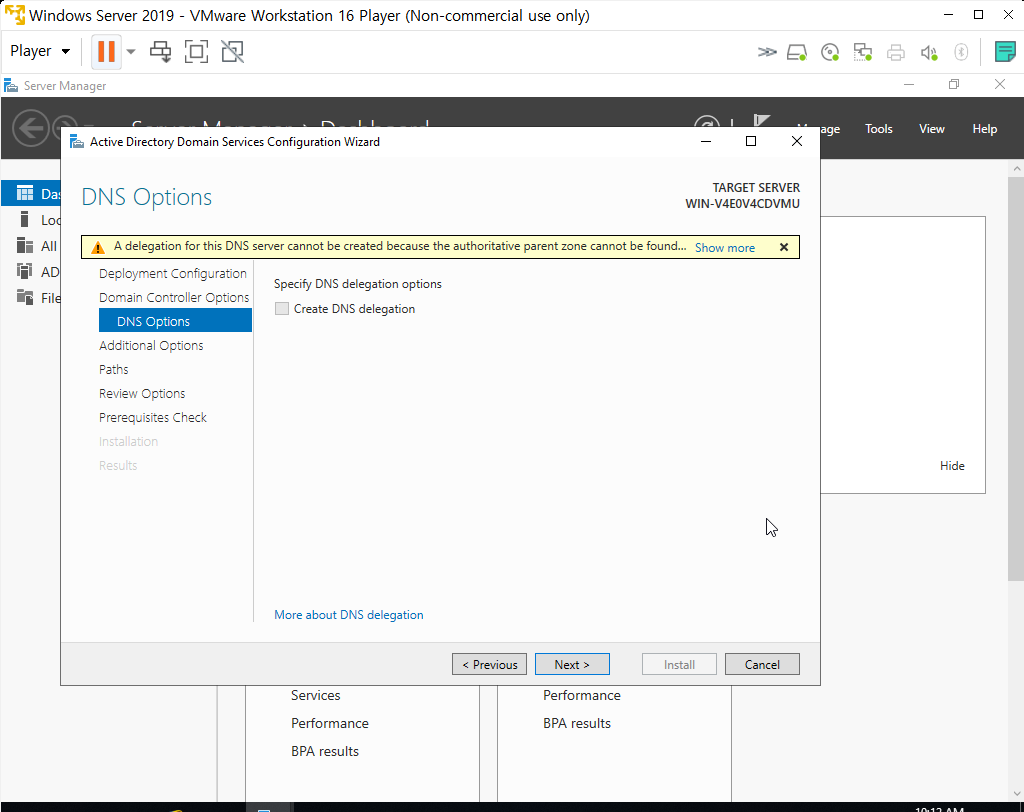
Task: Click BPA results in the right tile
Action: pos(577,723)
